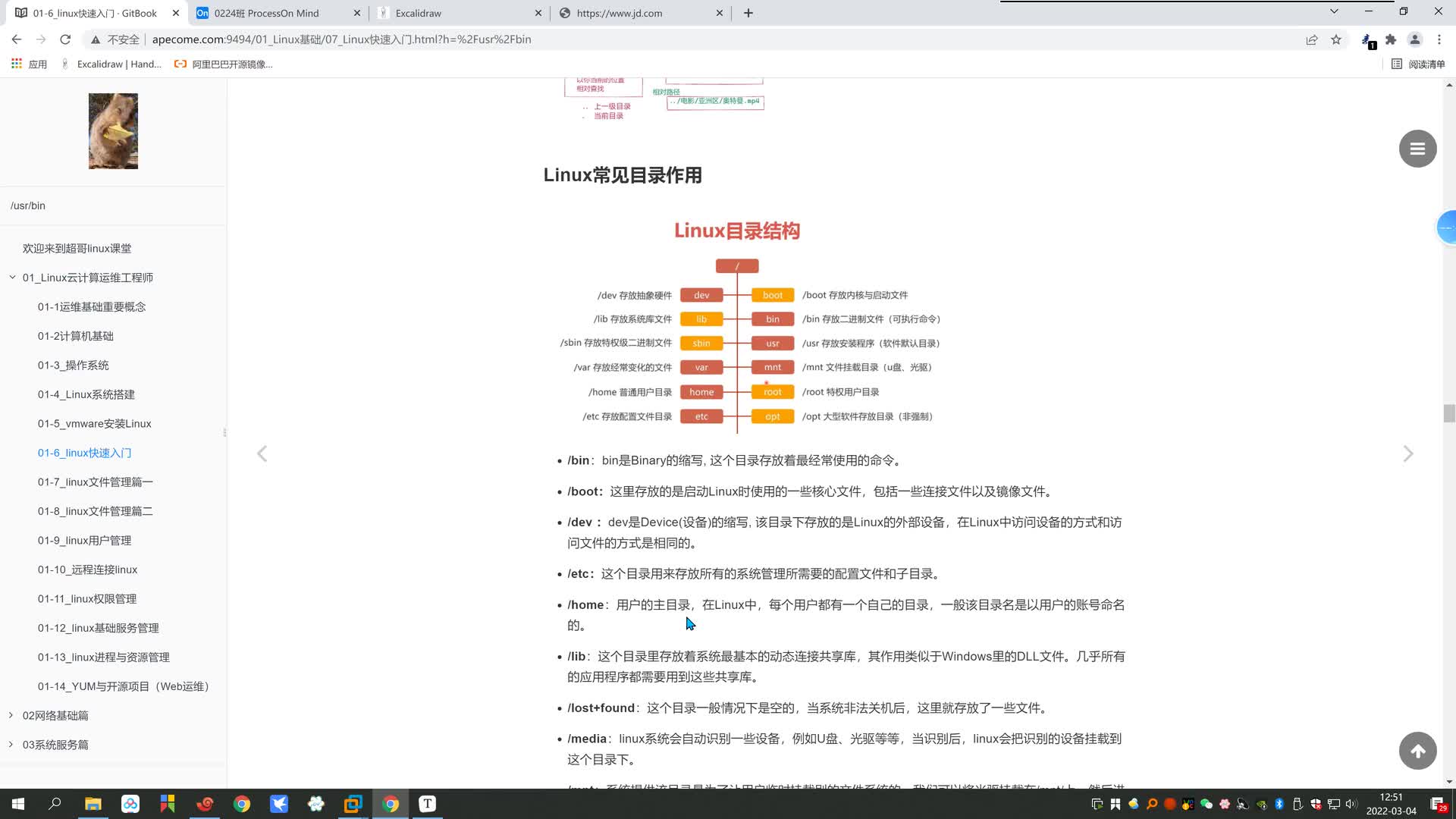
Task: Open the taskbar clock showing 12:51
Action: (1392, 804)
